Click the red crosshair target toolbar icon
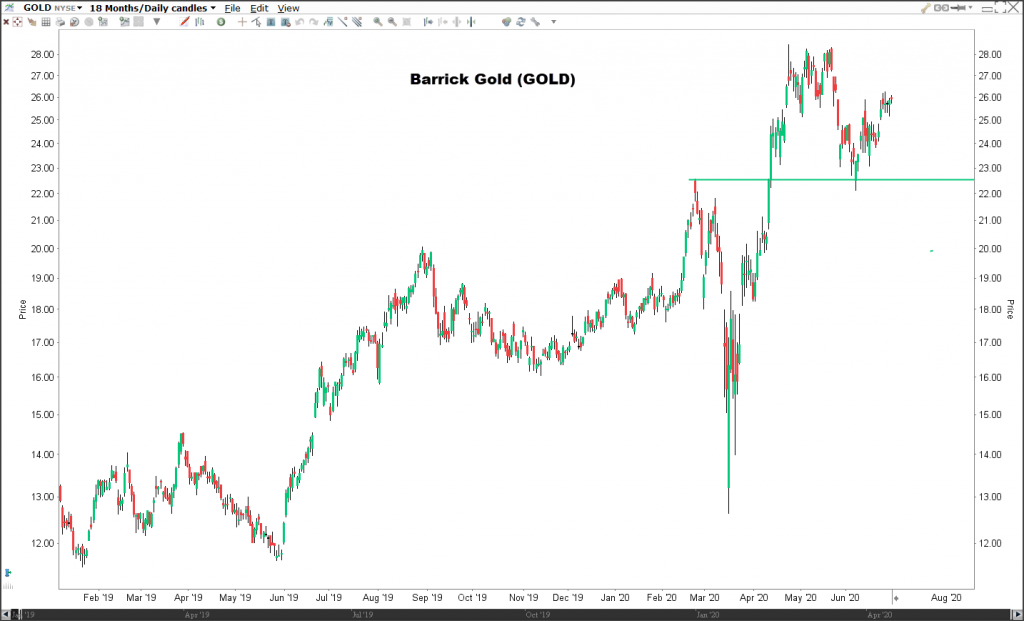The image size is (1024, 621). coord(18,22)
